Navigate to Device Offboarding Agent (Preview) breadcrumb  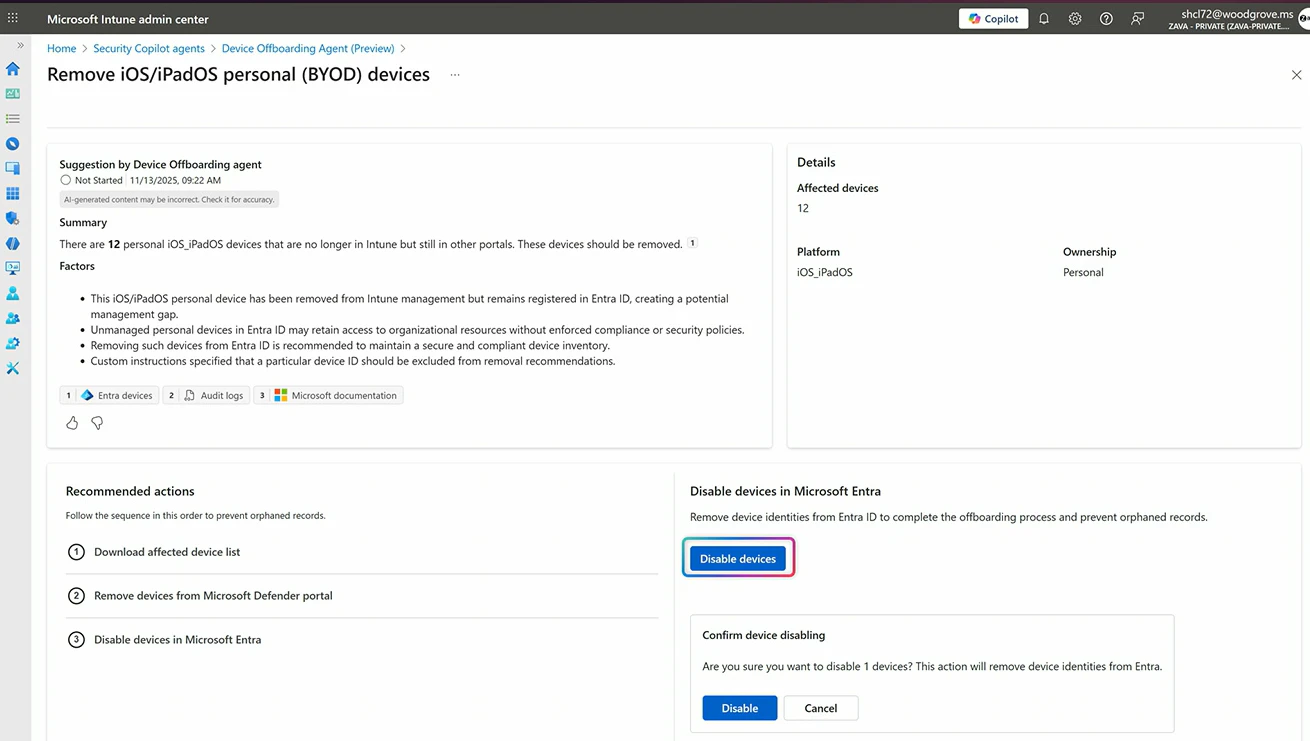pos(308,48)
